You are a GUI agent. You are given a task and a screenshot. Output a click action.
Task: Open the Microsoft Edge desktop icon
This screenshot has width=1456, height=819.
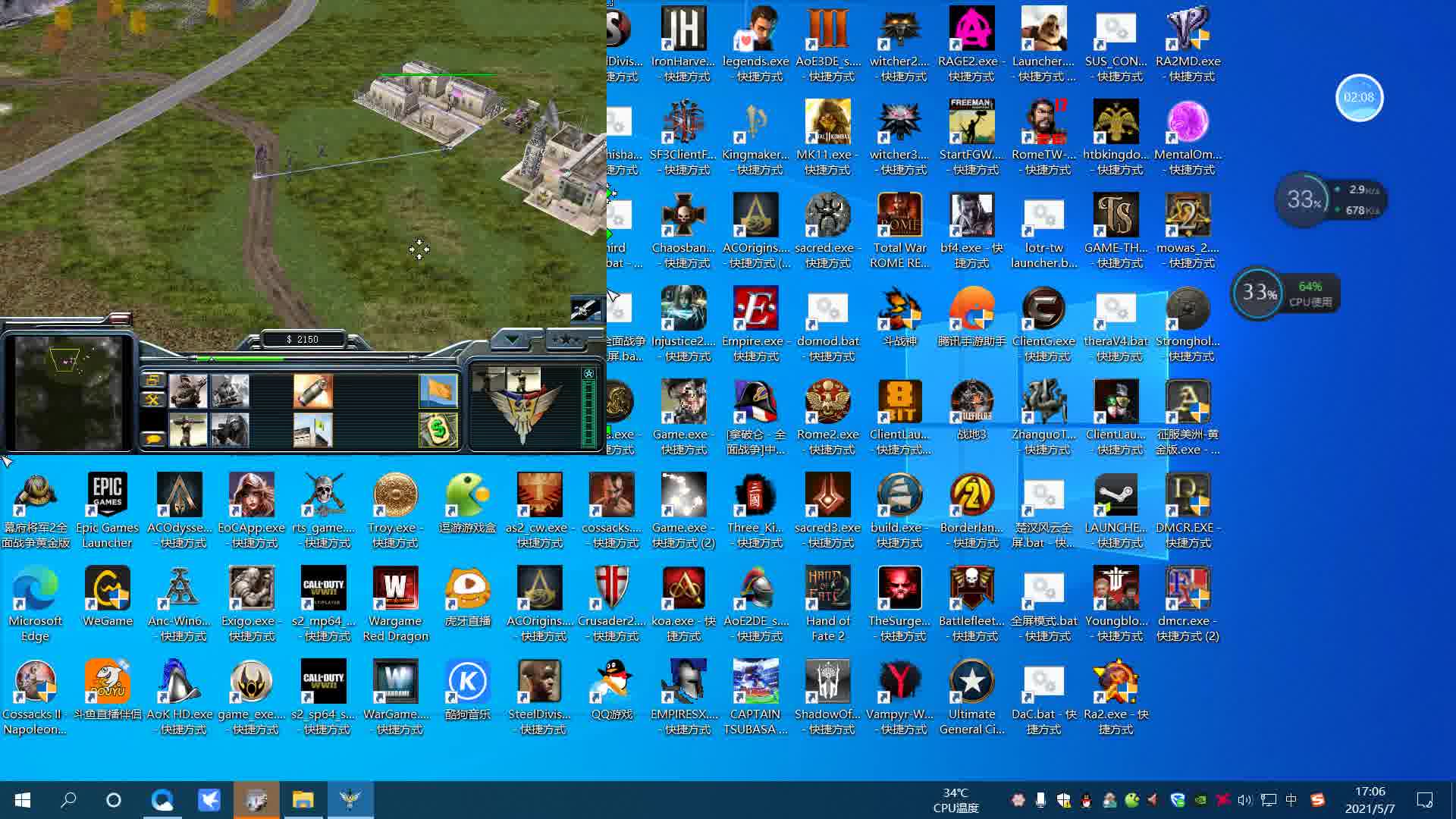point(35,604)
